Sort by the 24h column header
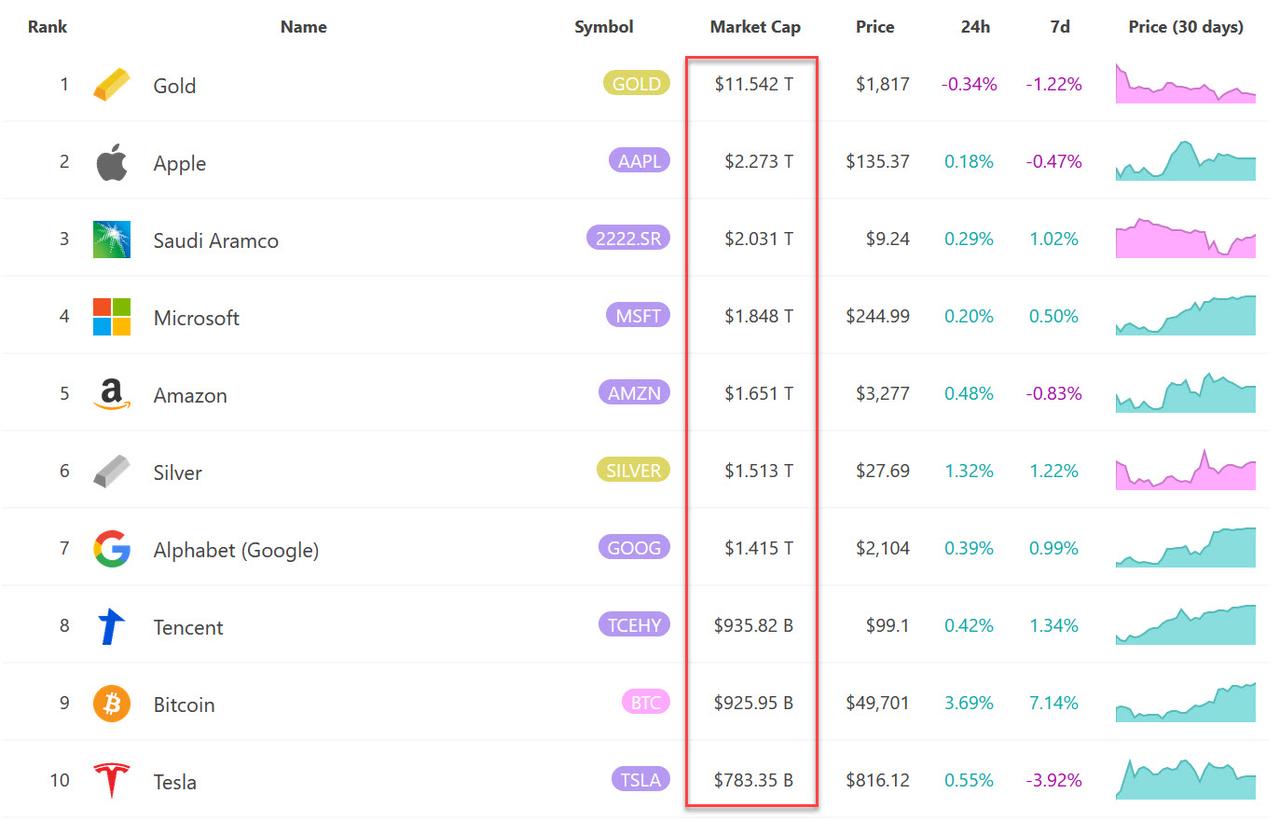Image resolution: width=1280 pixels, height=821 pixels. click(x=975, y=27)
